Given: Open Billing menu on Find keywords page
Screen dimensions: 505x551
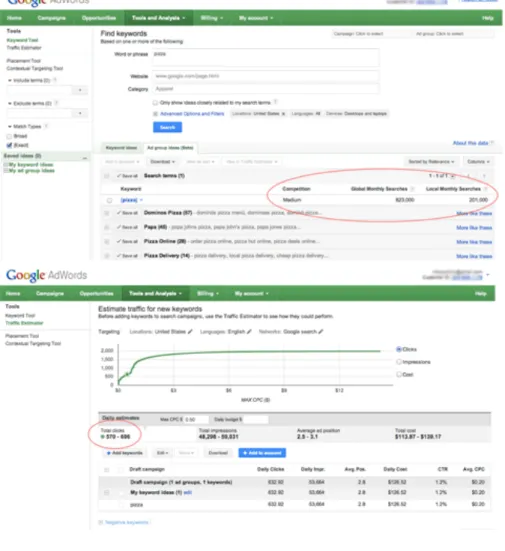Looking at the screenshot, I should point(212,18).
